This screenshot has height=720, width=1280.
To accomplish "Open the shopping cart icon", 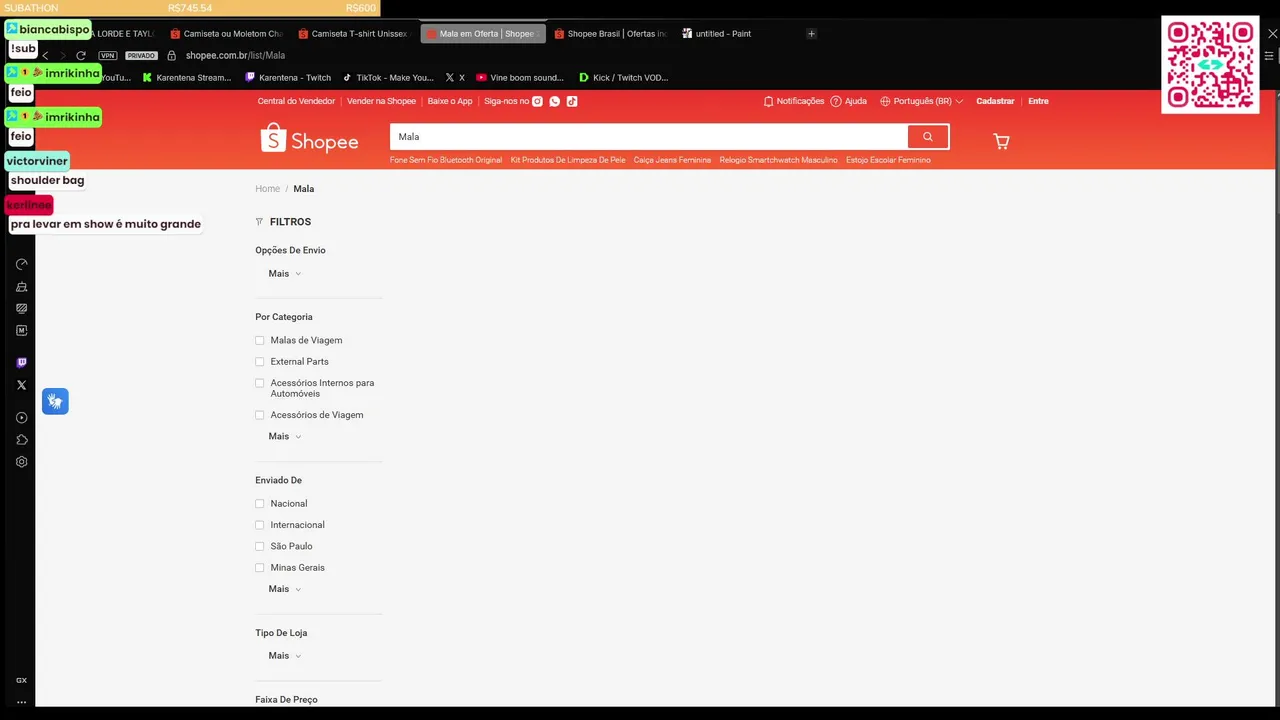I will click(x=1001, y=141).
